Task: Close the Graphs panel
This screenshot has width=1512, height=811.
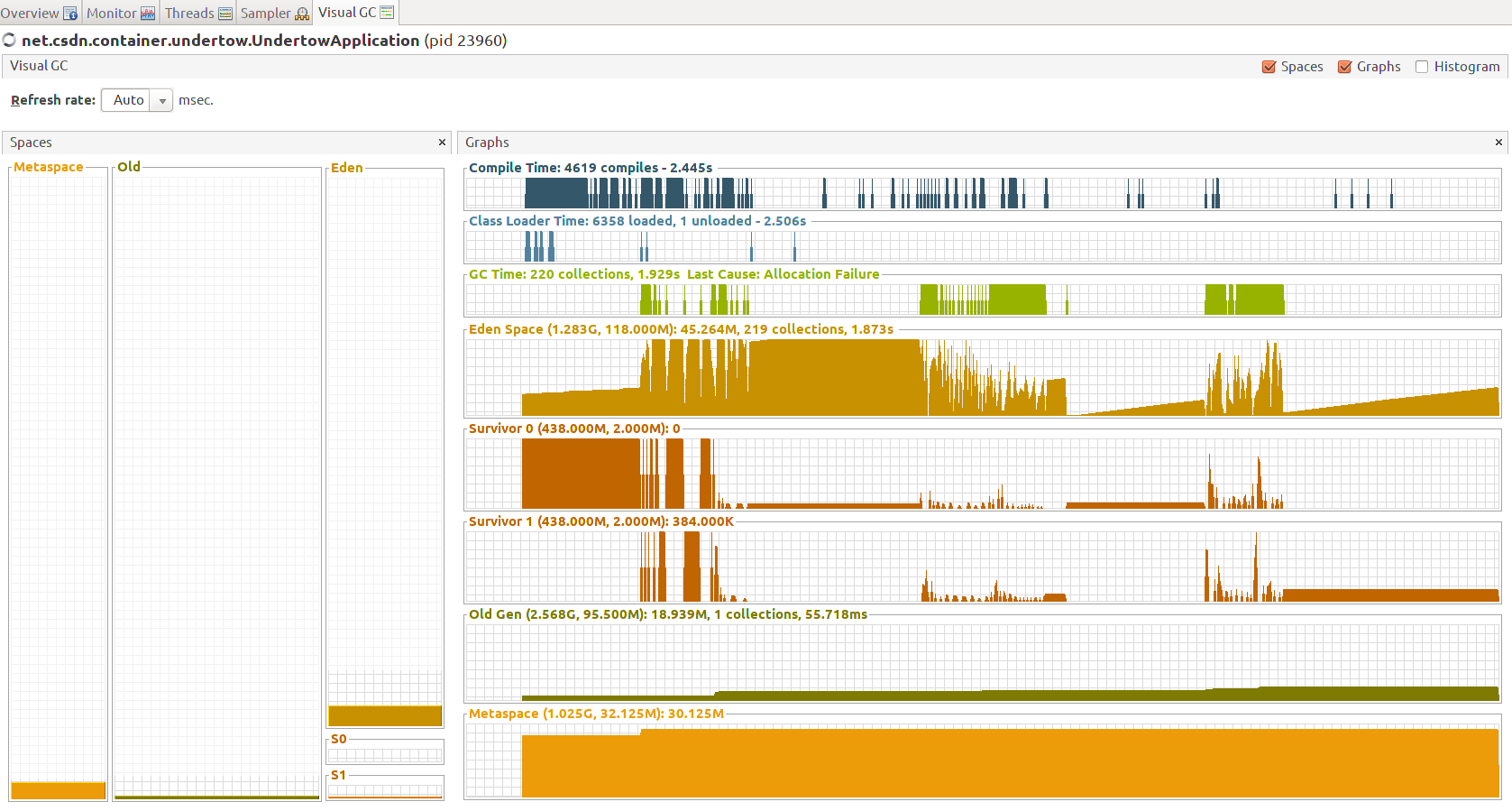Action: [1498, 143]
